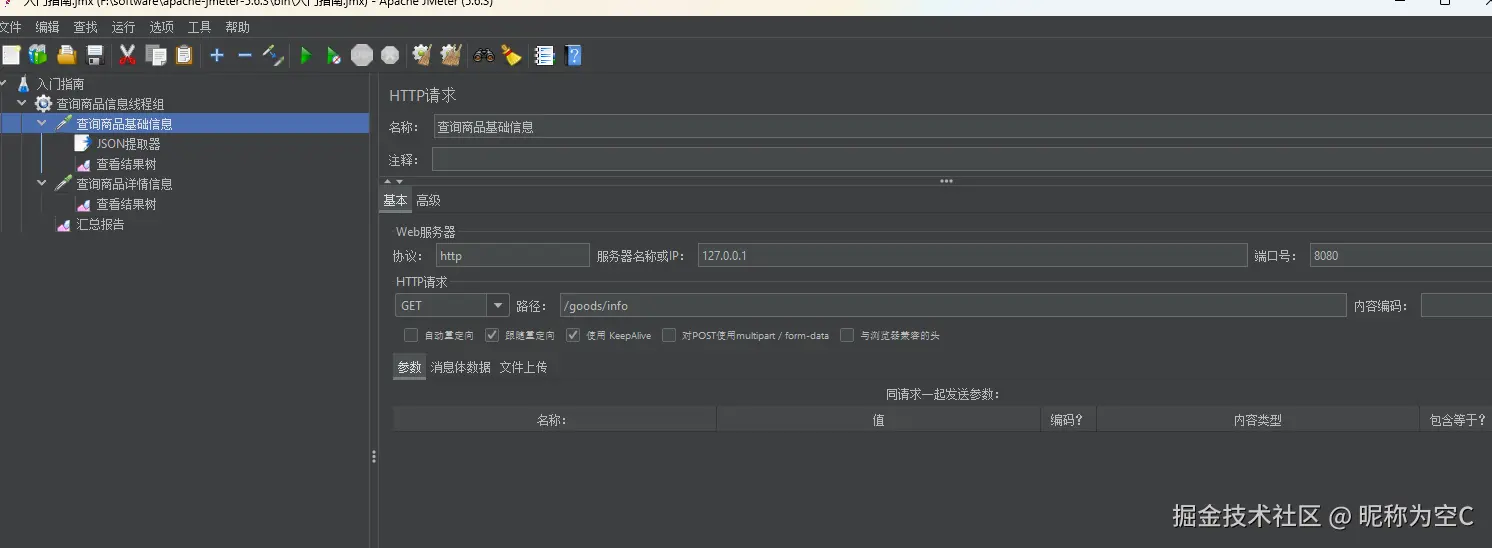Click the 编码? column header
The width and height of the screenshot is (1492, 548).
(x=1068, y=420)
